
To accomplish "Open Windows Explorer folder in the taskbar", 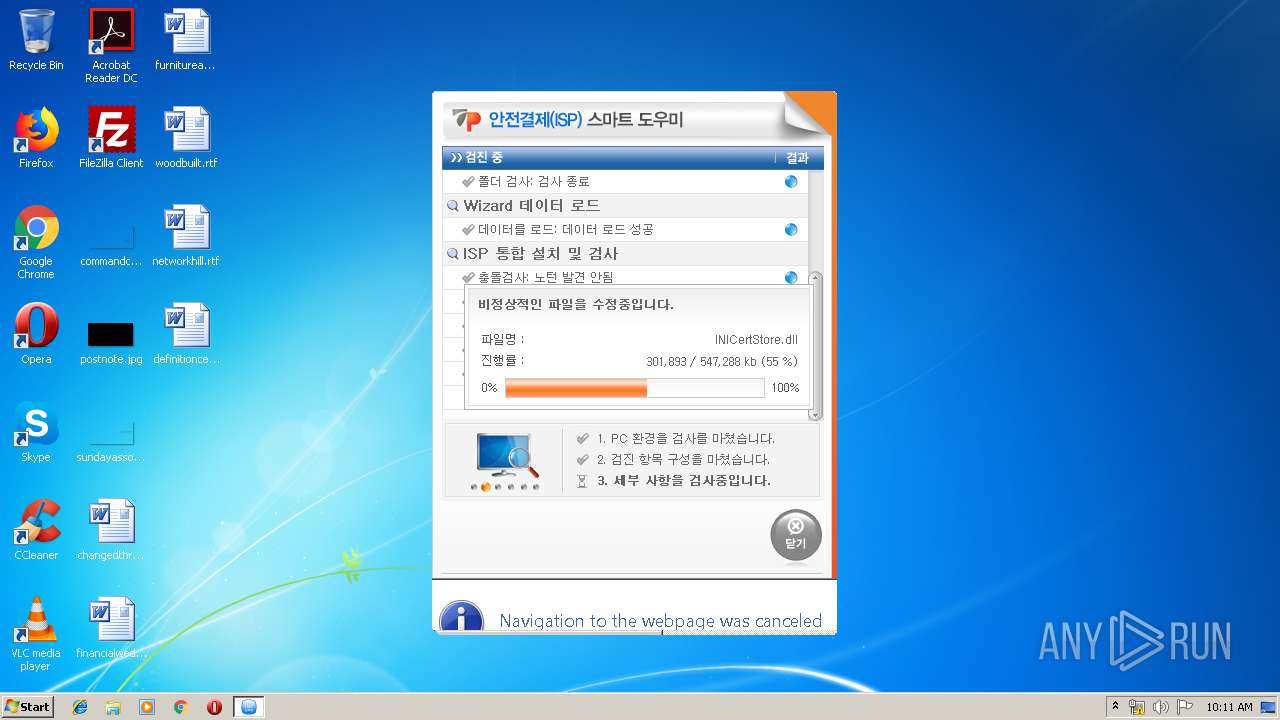I will click(113, 707).
